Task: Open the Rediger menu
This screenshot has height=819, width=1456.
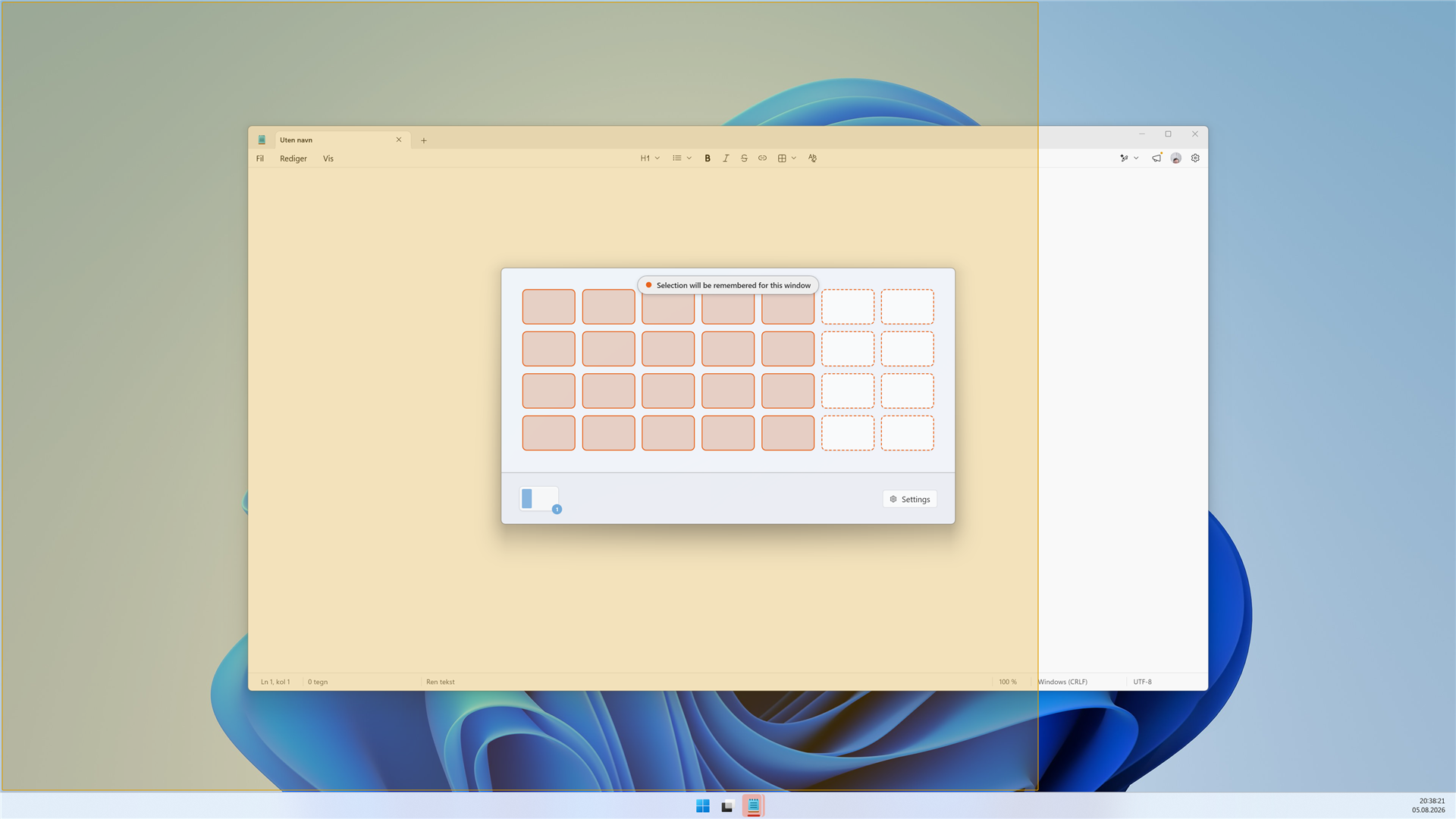Action: (293, 158)
